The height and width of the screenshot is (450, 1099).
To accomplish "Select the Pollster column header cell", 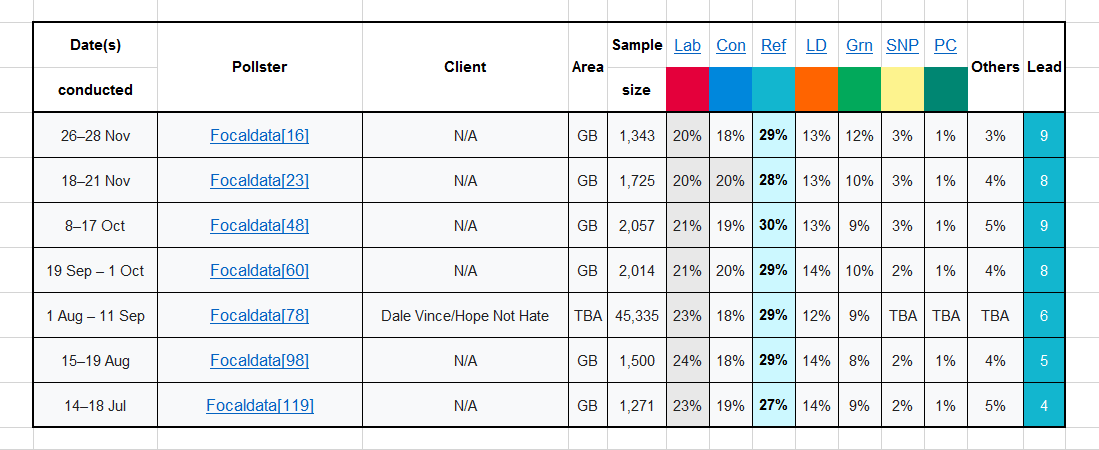I will [259, 67].
